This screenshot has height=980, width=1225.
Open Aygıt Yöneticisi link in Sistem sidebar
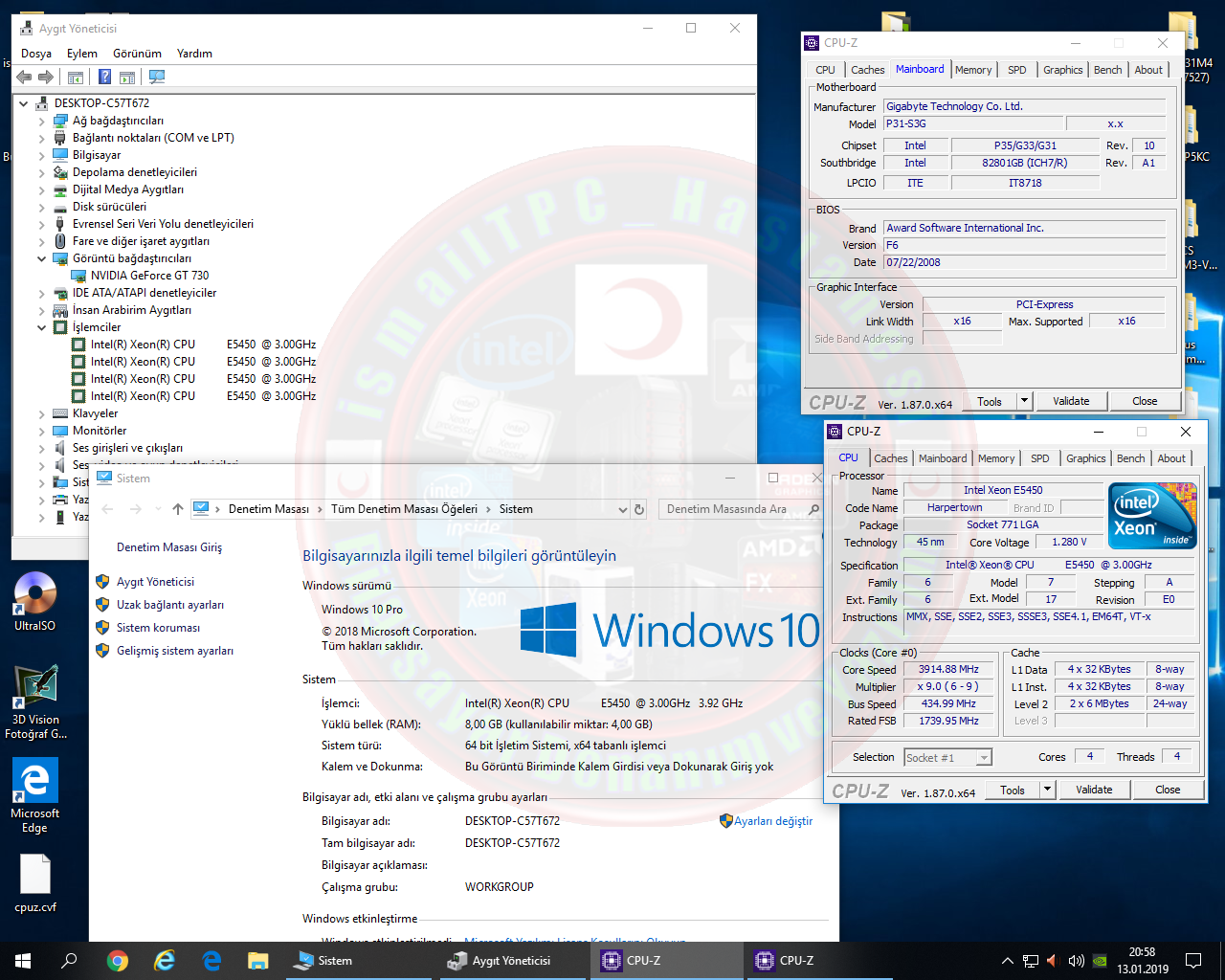[155, 582]
